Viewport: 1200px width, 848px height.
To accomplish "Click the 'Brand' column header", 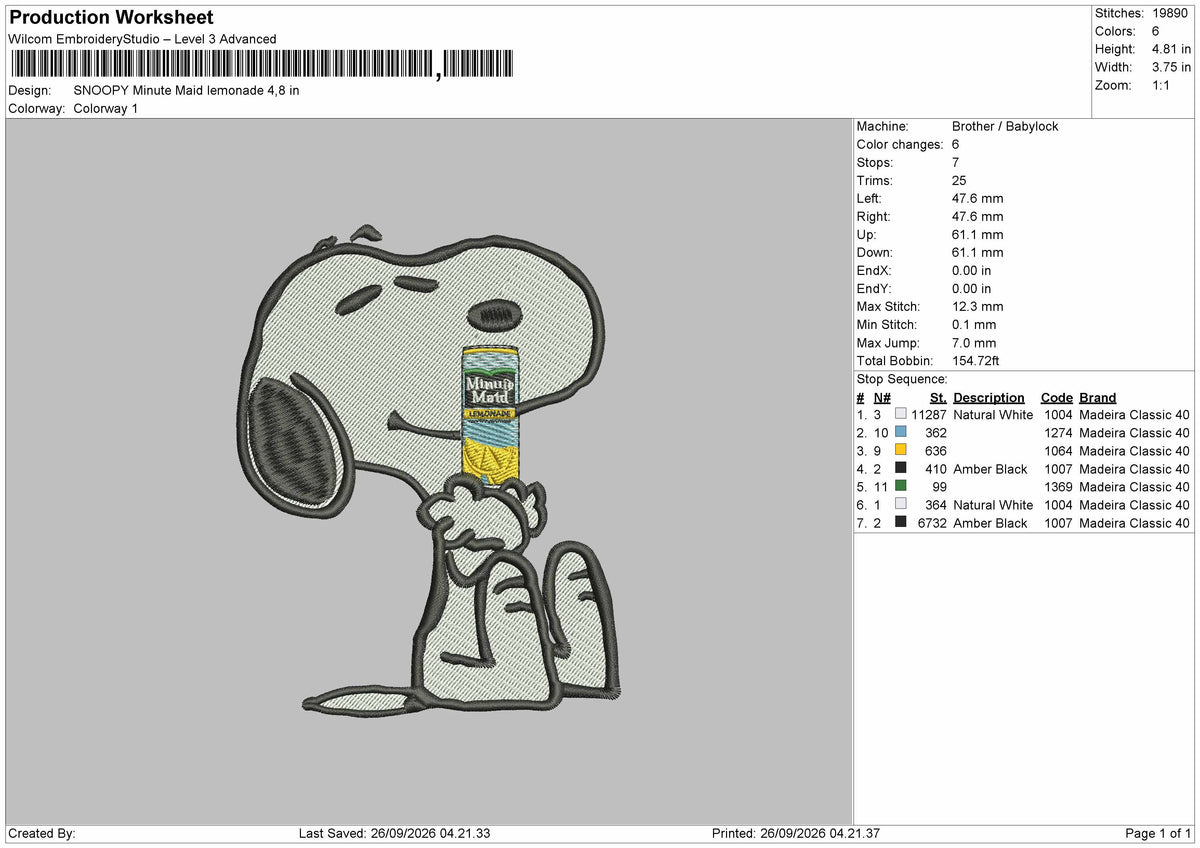I will coord(1098,397).
